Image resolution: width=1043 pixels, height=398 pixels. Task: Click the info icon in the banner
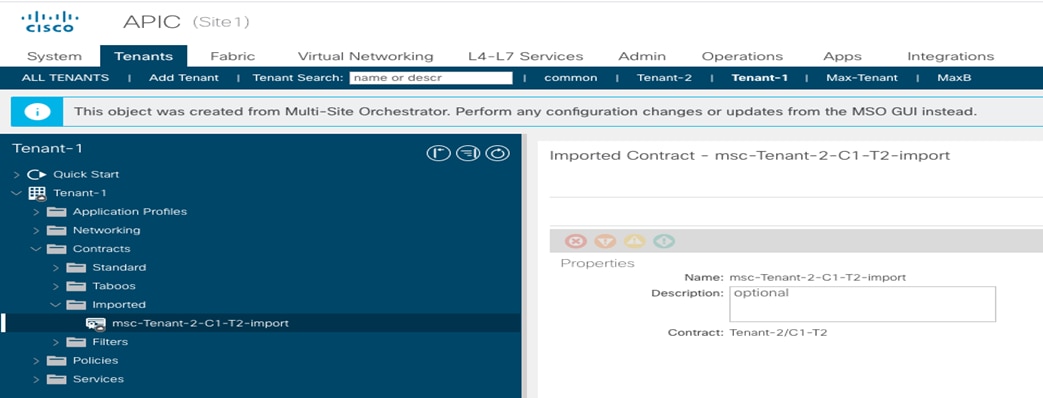click(37, 112)
